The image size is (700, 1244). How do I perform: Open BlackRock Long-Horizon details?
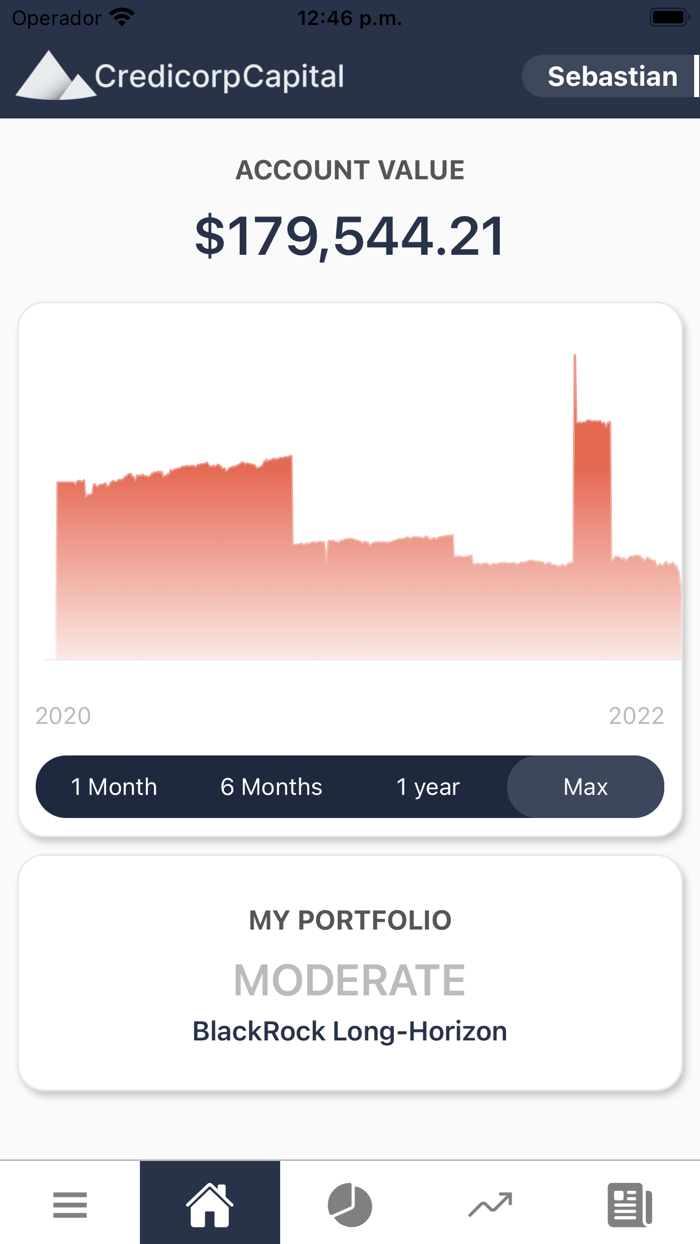pyautogui.click(x=350, y=1031)
